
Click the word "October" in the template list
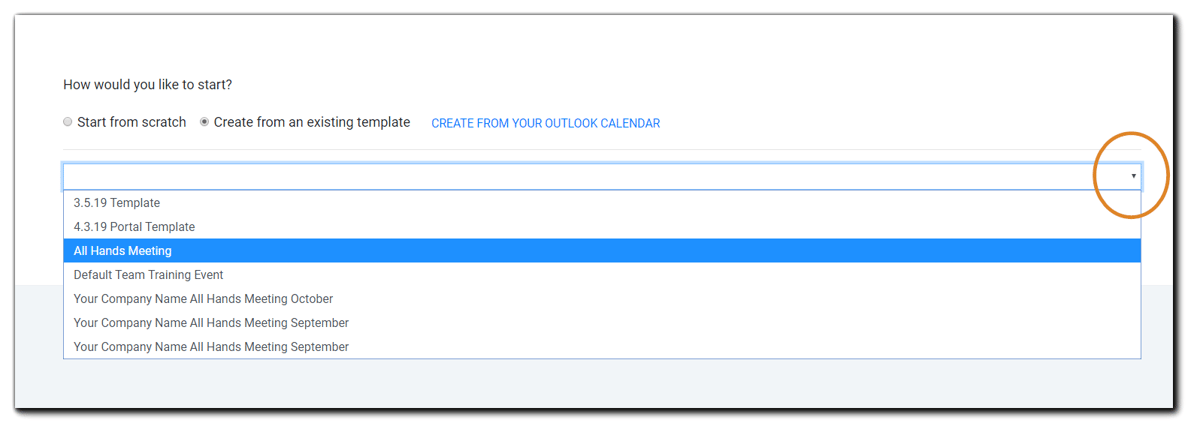coord(311,299)
